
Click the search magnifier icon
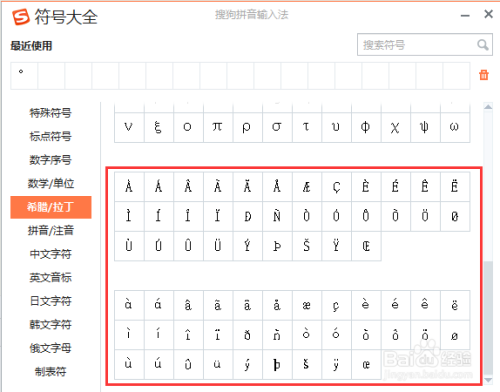pyautogui.click(x=483, y=45)
